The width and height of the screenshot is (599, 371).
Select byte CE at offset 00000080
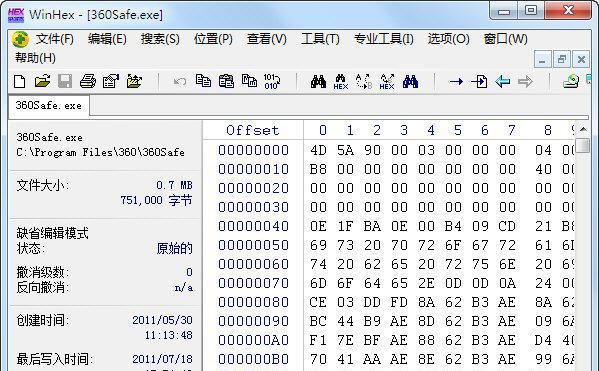(318, 302)
